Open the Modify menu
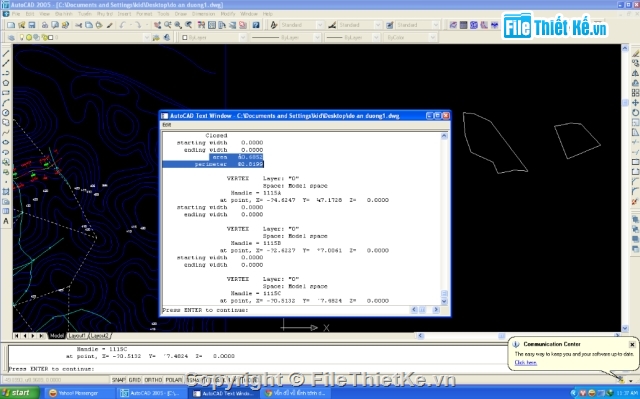The height and width of the screenshot is (399, 640). click(228, 14)
